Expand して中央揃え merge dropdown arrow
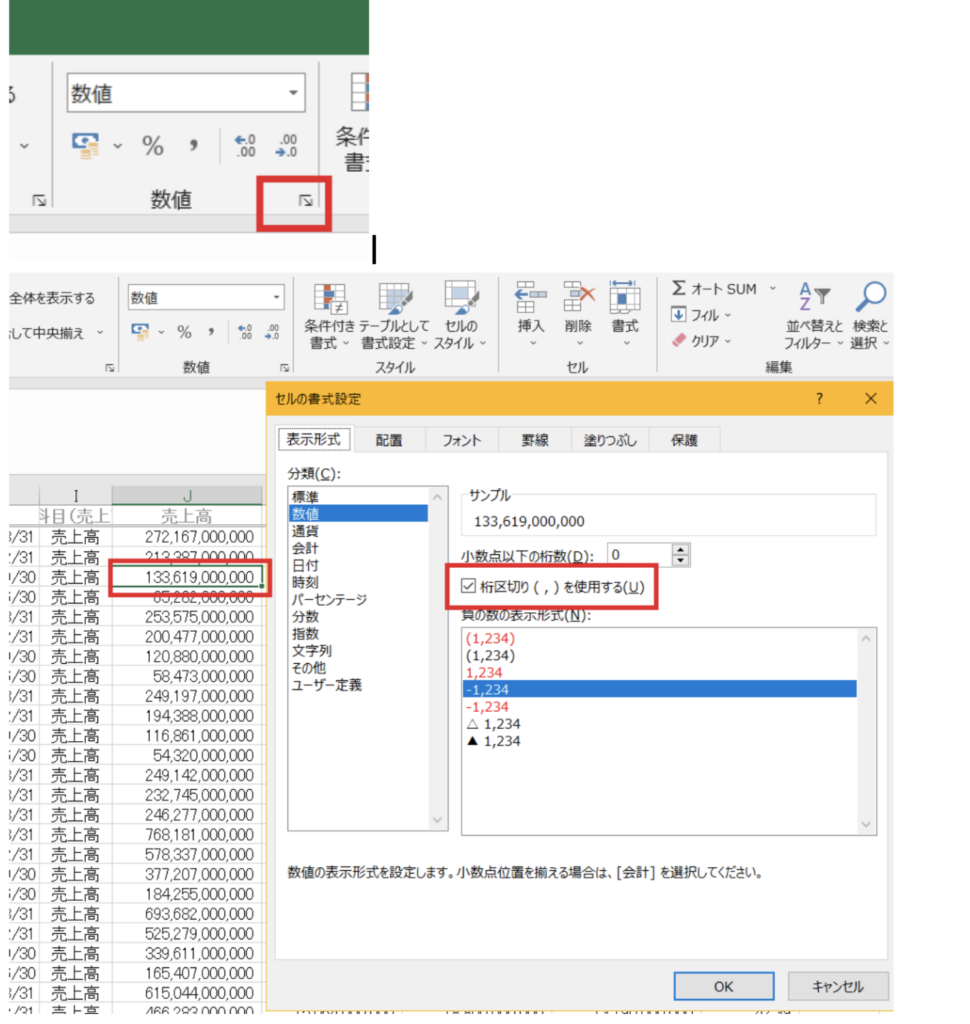The image size is (970, 1024). pyautogui.click(x=100, y=332)
